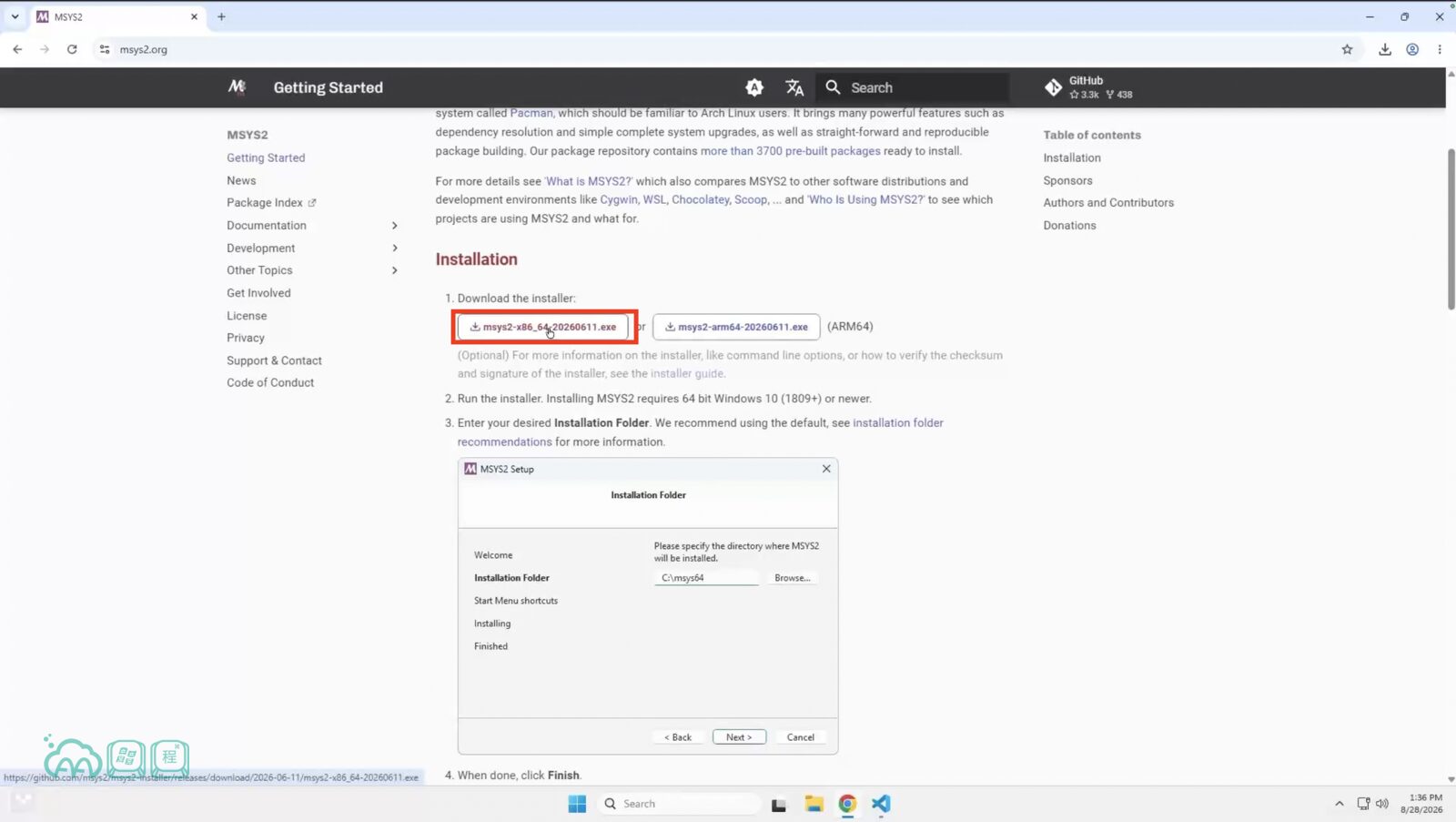The width and height of the screenshot is (1456, 822).
Task: Open Visual Studio Code from taskbar
Action: 881,804
